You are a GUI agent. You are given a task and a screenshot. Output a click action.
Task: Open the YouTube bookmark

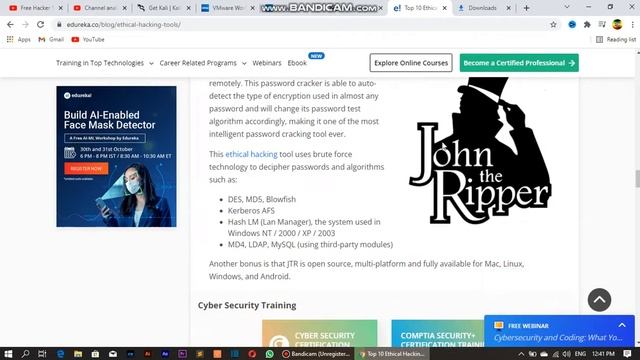(x=88, y=40)
